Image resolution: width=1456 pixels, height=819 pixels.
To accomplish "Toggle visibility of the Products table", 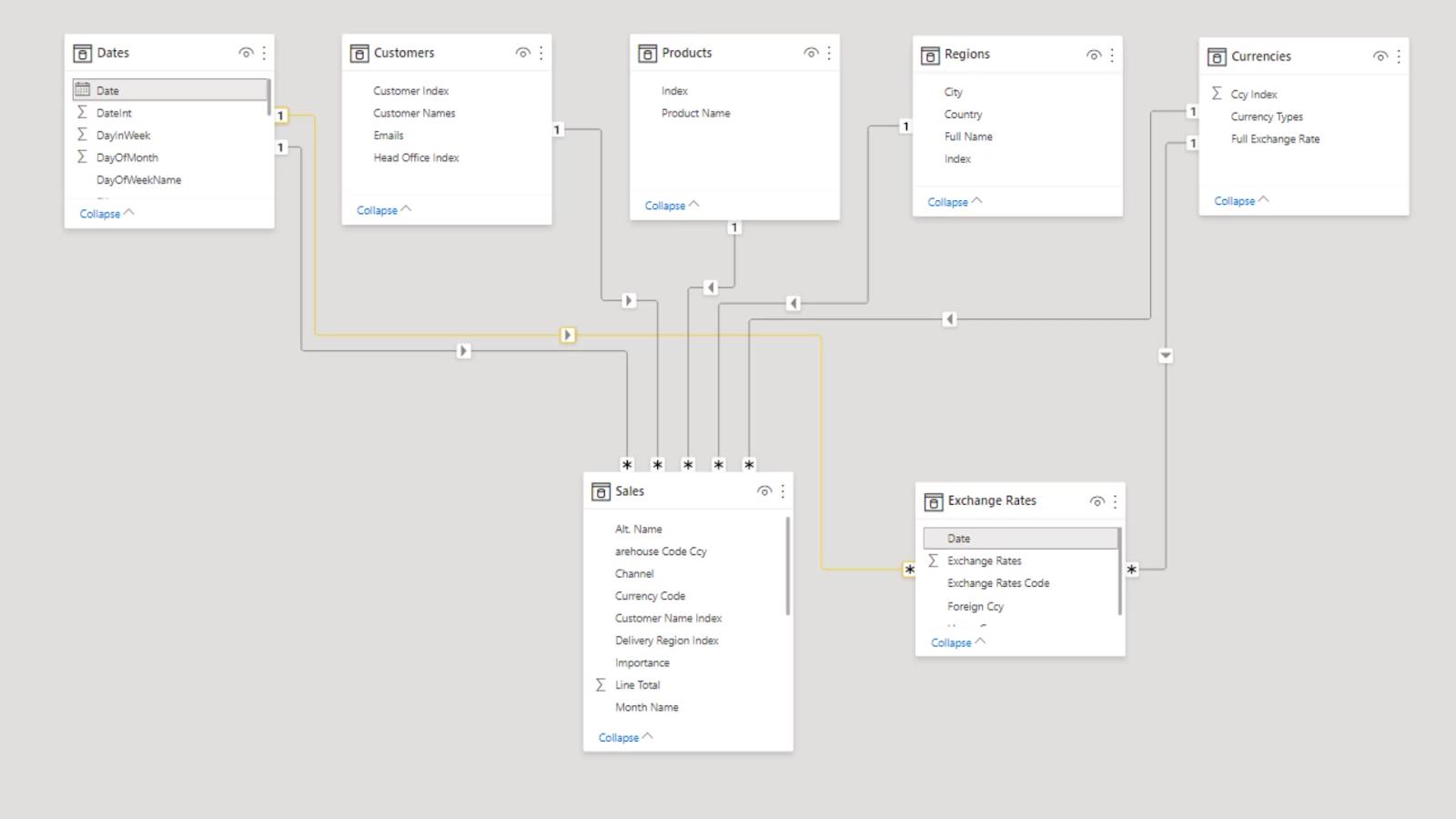I will (811, 53).
